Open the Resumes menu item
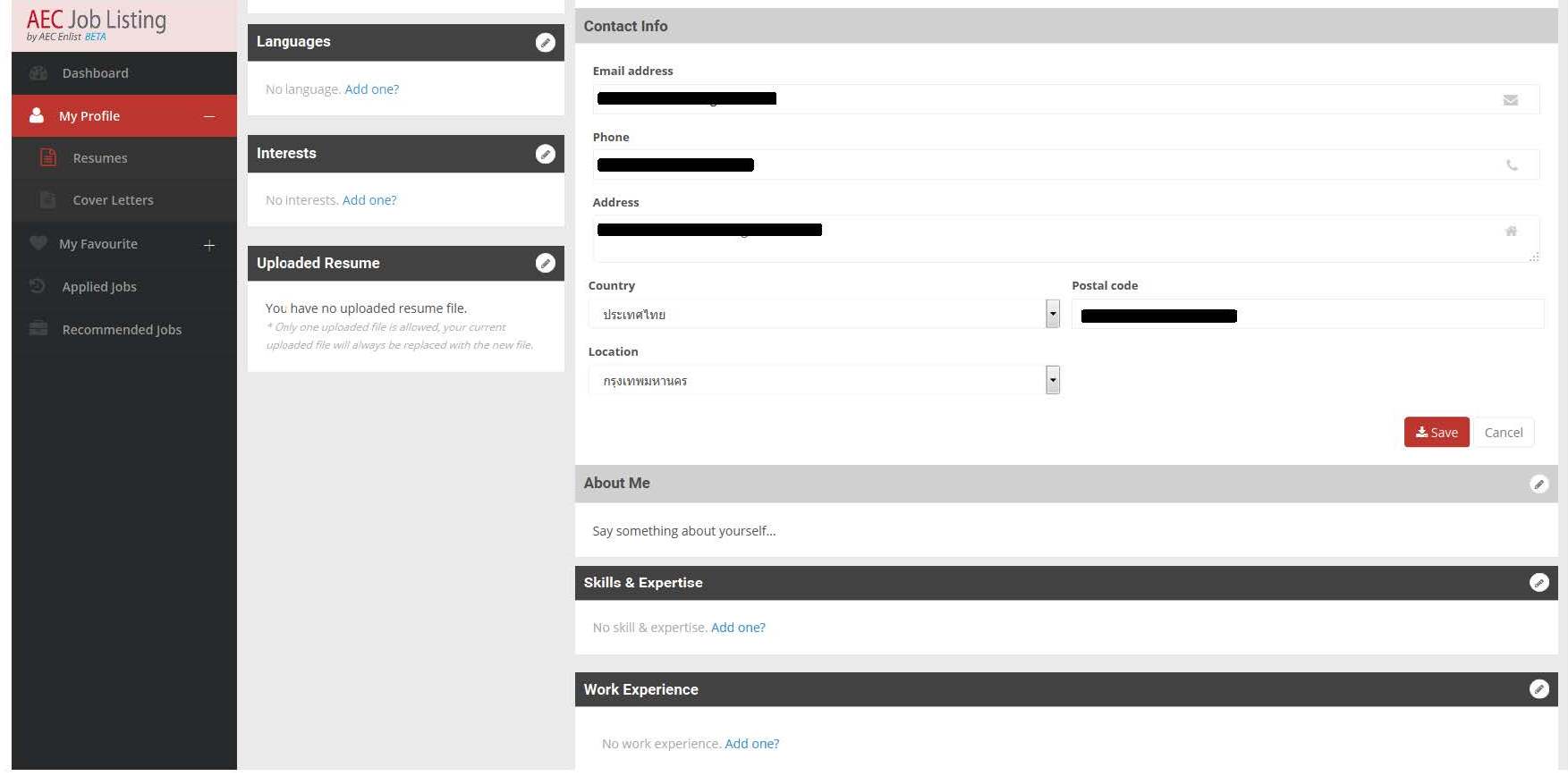The height and width of the screenshot is (776, 1568). coord(100,158)
